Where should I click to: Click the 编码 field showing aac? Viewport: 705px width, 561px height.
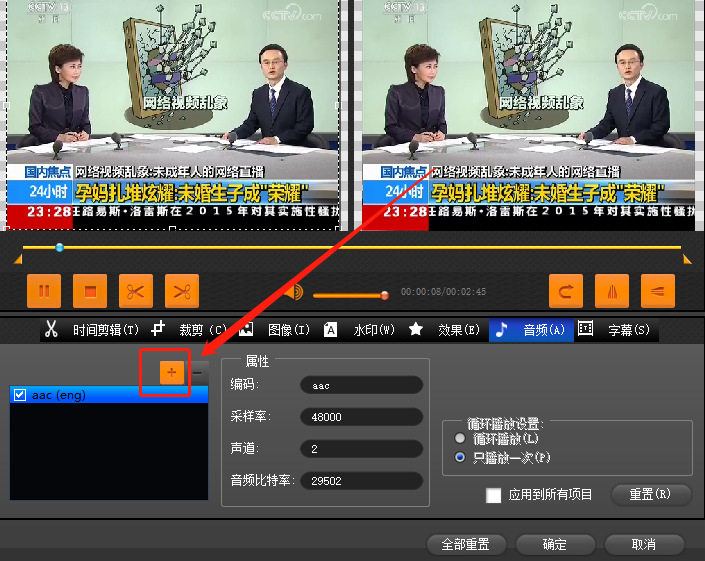point(361,385)
